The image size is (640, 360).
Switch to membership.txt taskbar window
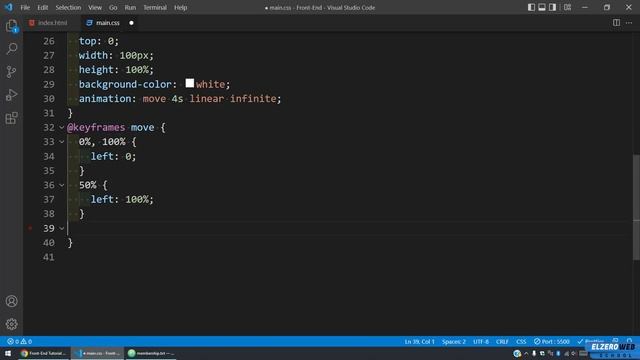(x=151, y=353)
